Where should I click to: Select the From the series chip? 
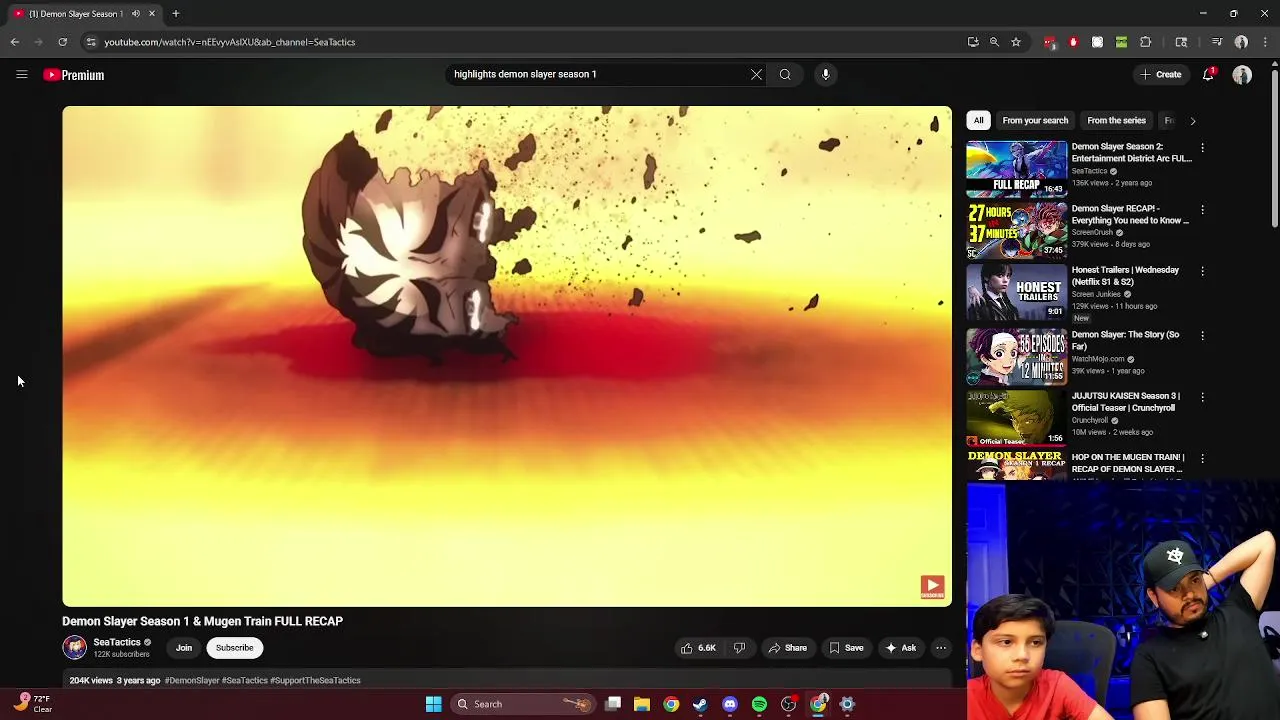click(1116, 120)
